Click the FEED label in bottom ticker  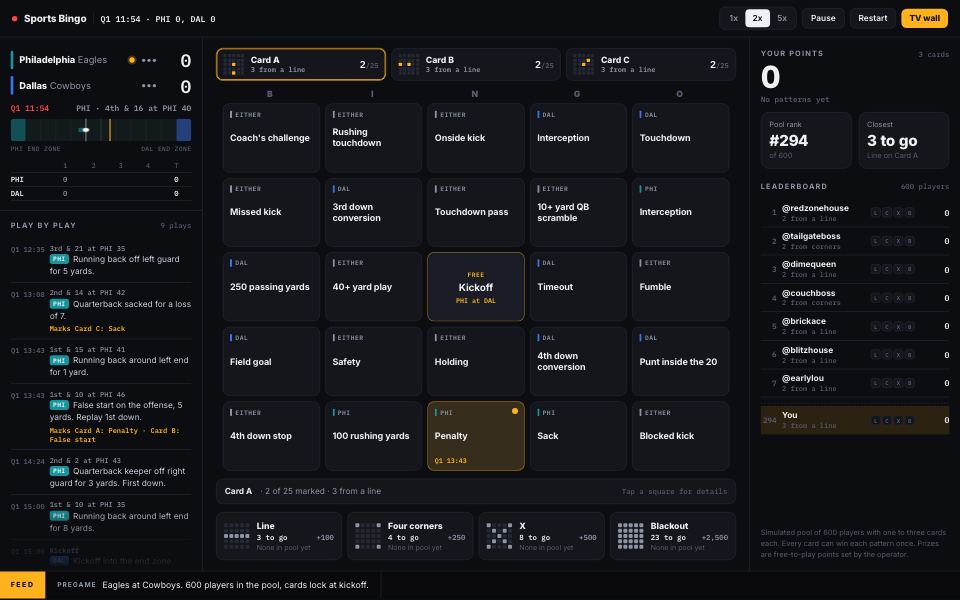pyautogui.click(x=22, y=585)
